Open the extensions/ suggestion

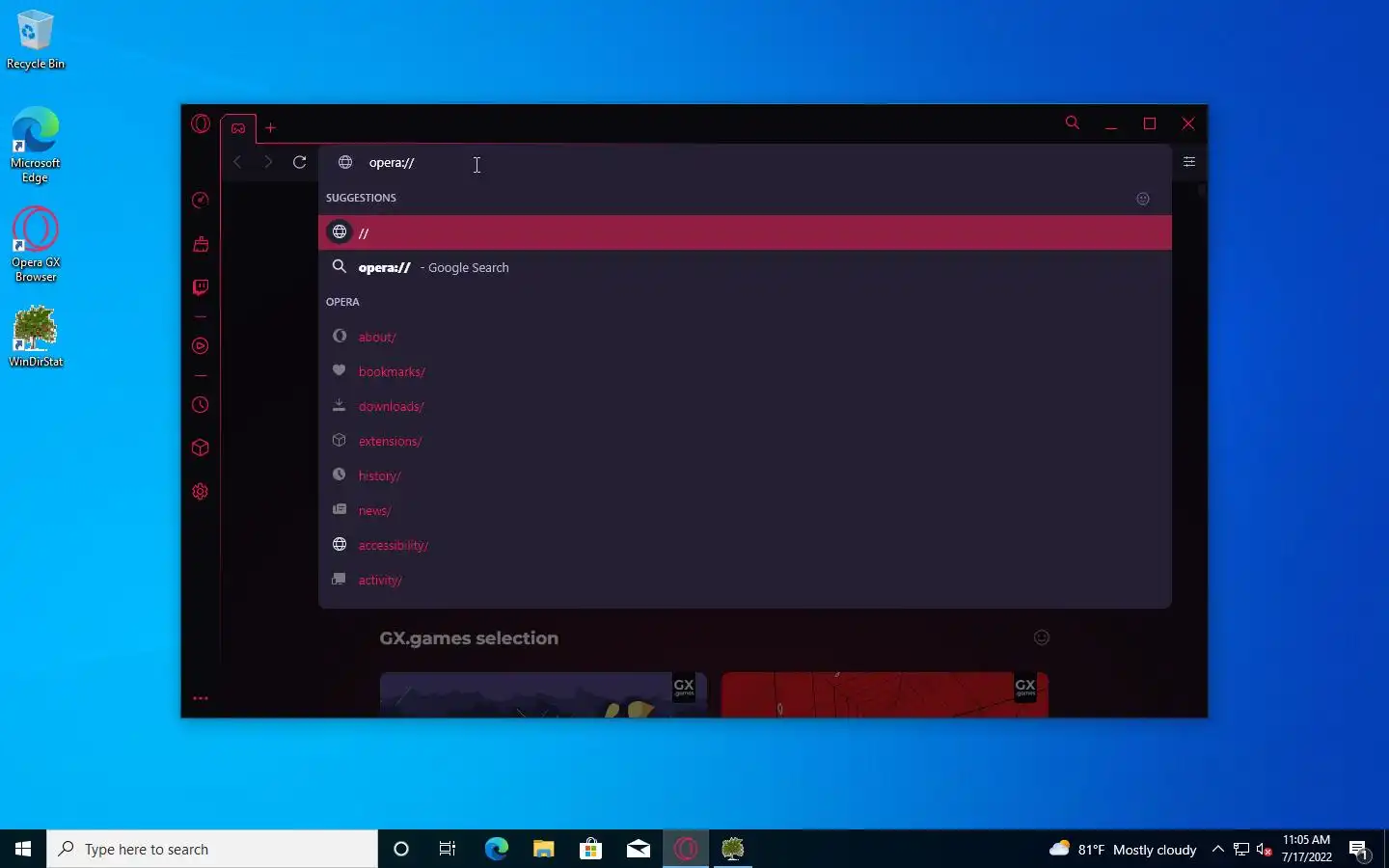point(745,441)
